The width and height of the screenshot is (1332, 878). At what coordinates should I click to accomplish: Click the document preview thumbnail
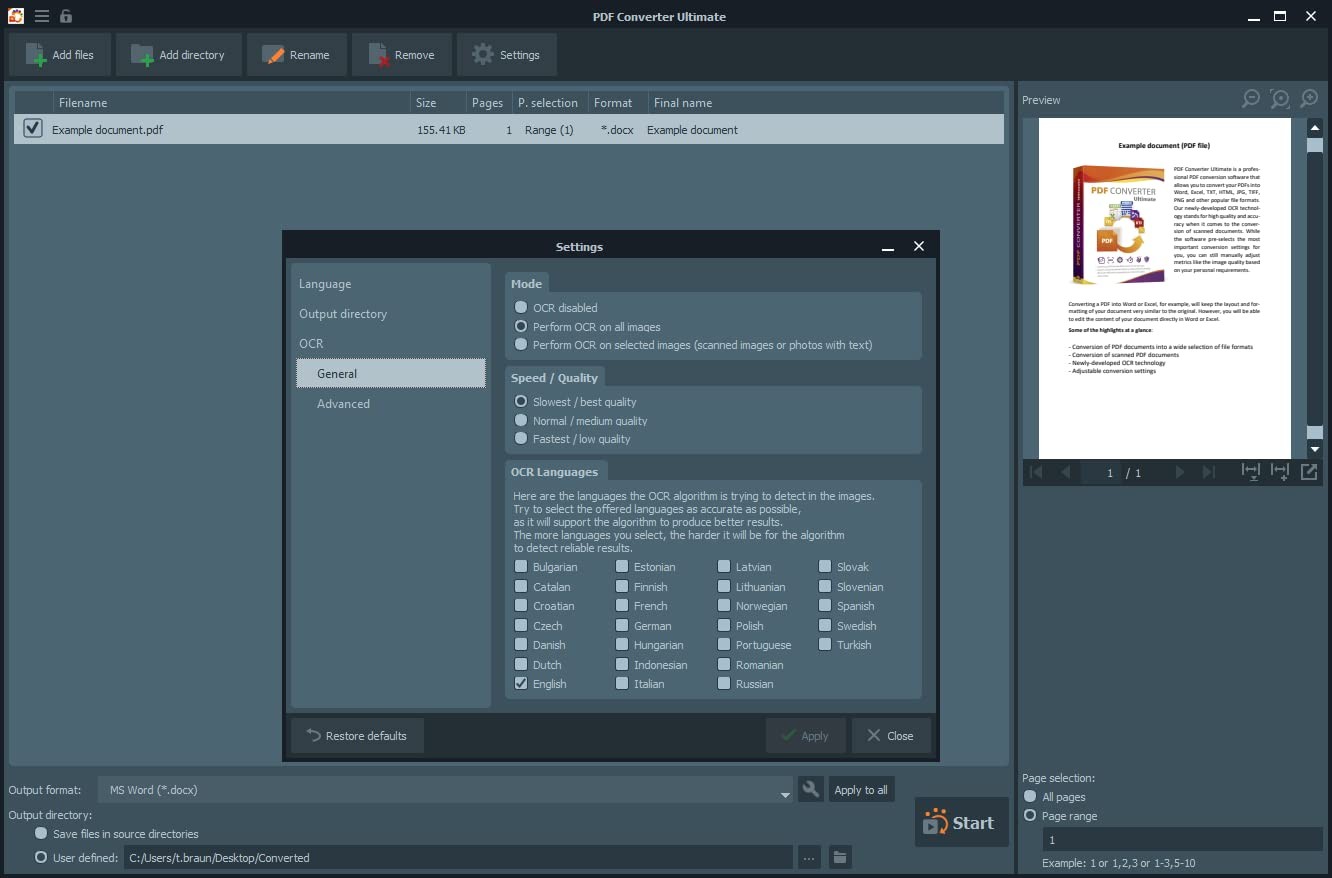click(1165, 288)
